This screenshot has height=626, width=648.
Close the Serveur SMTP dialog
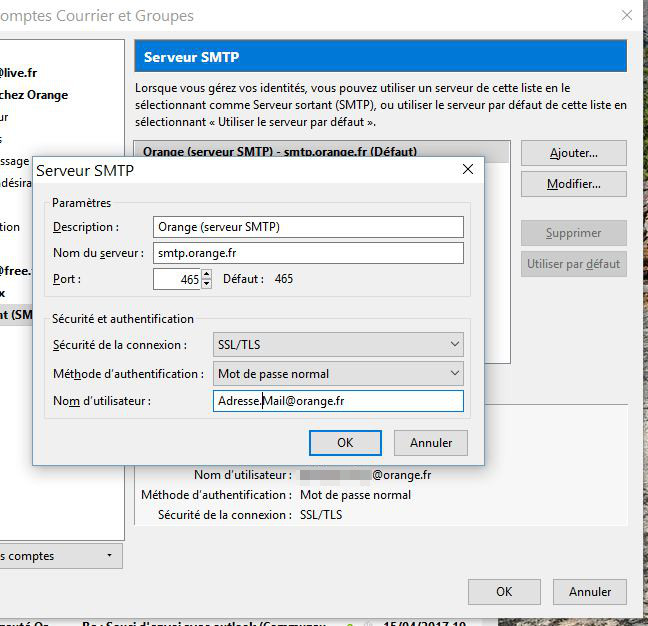[467, 170]
